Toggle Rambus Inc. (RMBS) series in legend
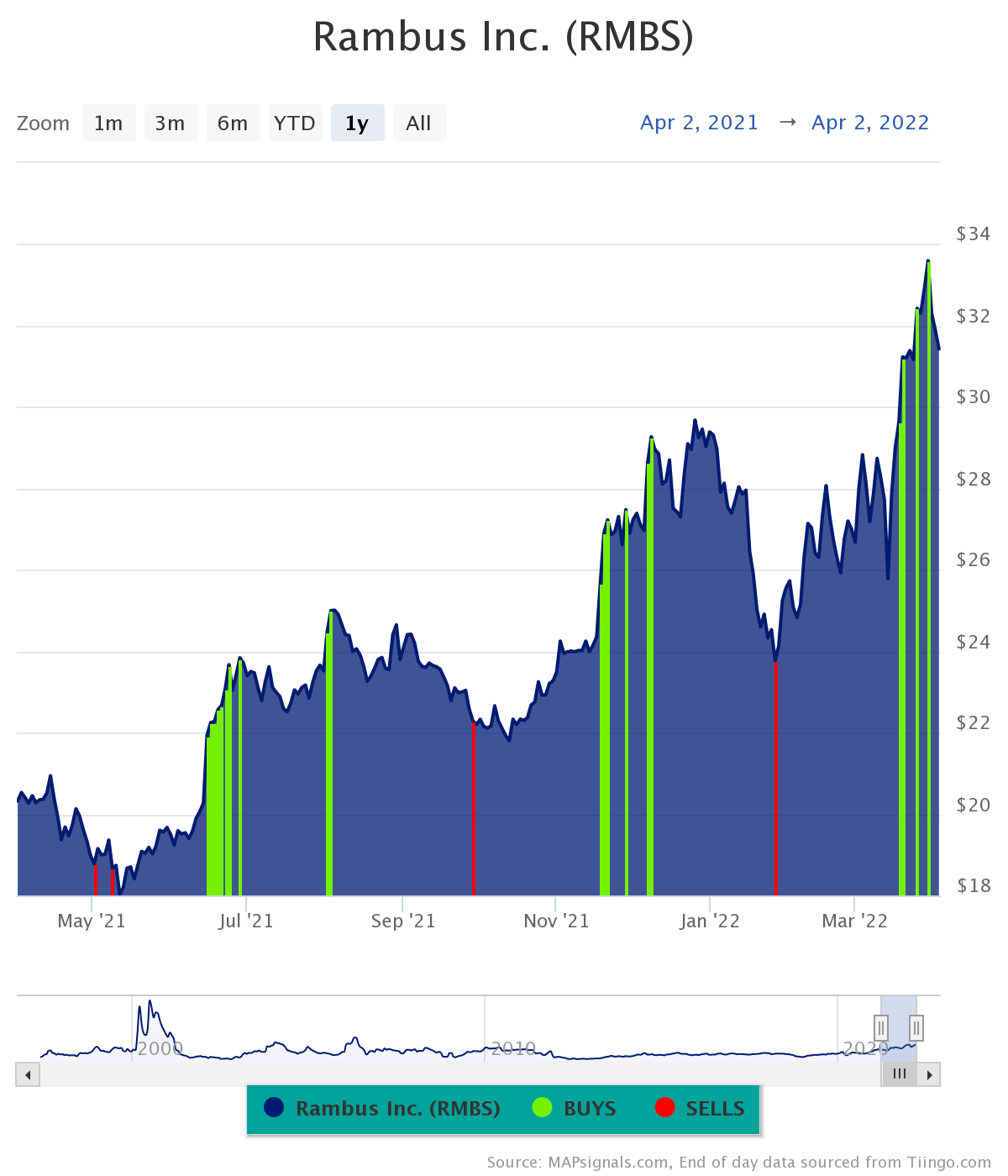The width and height of the screenshot is (1008, 1176). coord(382,1109)
